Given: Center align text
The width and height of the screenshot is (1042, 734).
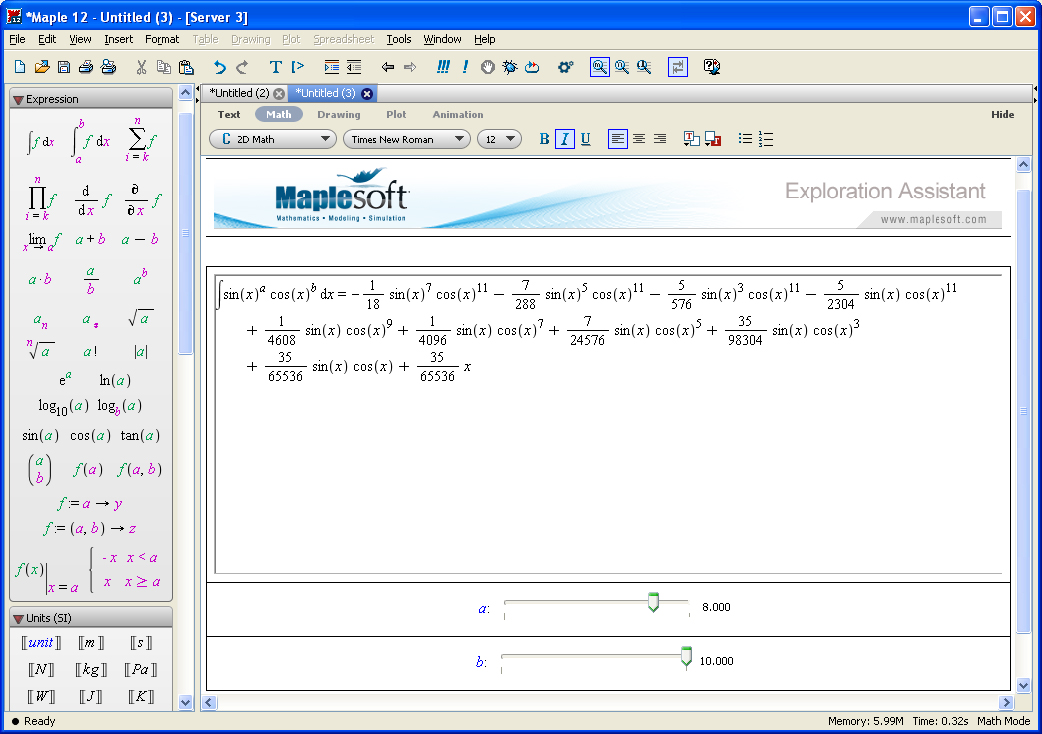Looking at the screenshot, I should point(639,139).
